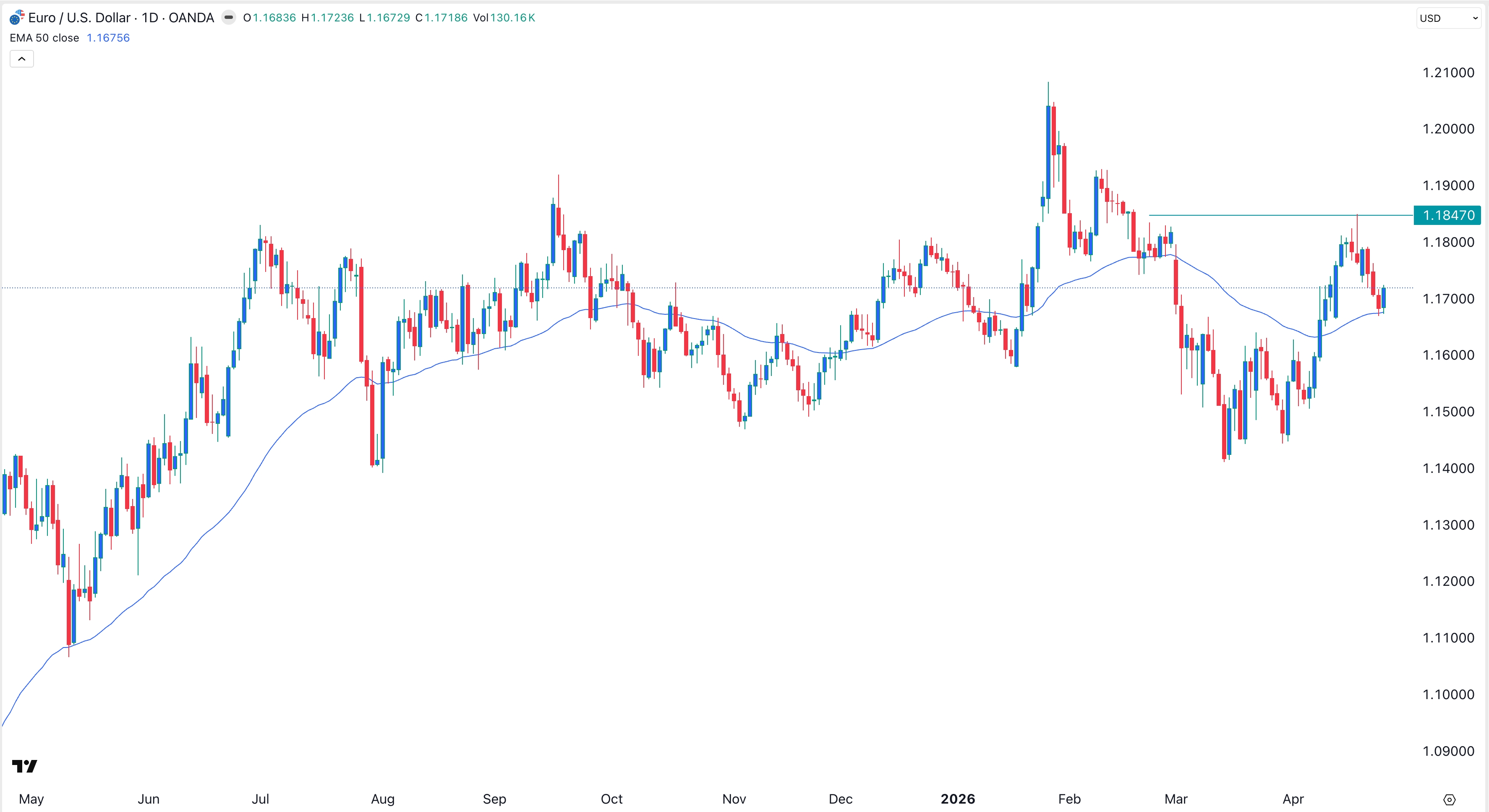
Task: Collapse the legend using the up chevron
Action: click(21, 58)
